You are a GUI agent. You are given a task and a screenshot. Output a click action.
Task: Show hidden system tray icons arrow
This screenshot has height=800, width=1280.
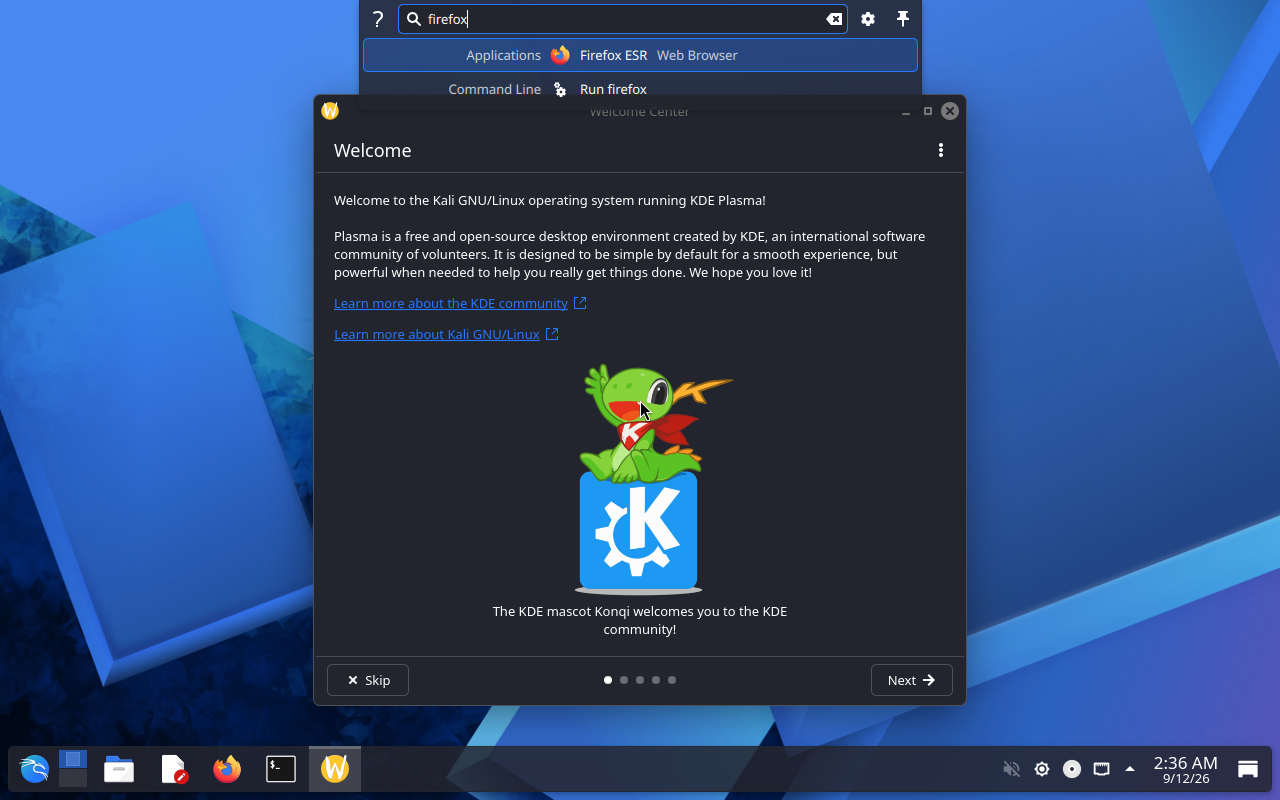[x=1130, y=769]
